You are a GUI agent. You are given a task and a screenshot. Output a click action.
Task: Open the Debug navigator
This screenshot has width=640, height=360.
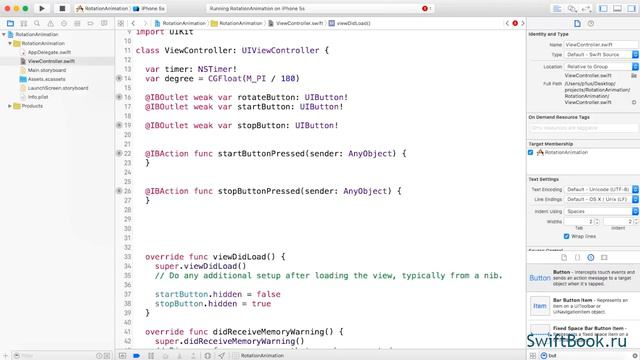point(77,23)
